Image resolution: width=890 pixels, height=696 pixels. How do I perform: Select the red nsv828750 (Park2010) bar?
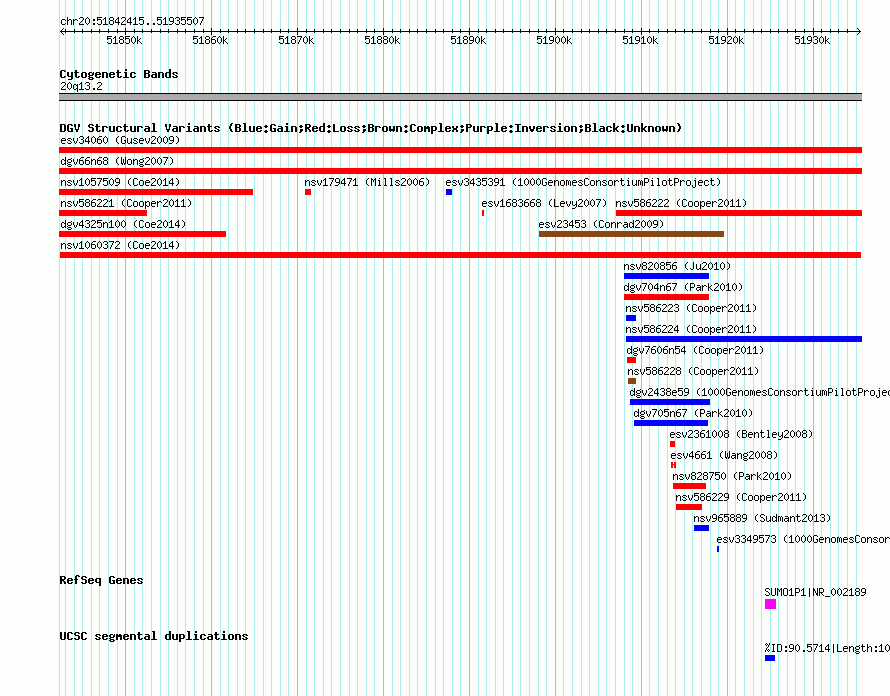click(x=690, y=486)
